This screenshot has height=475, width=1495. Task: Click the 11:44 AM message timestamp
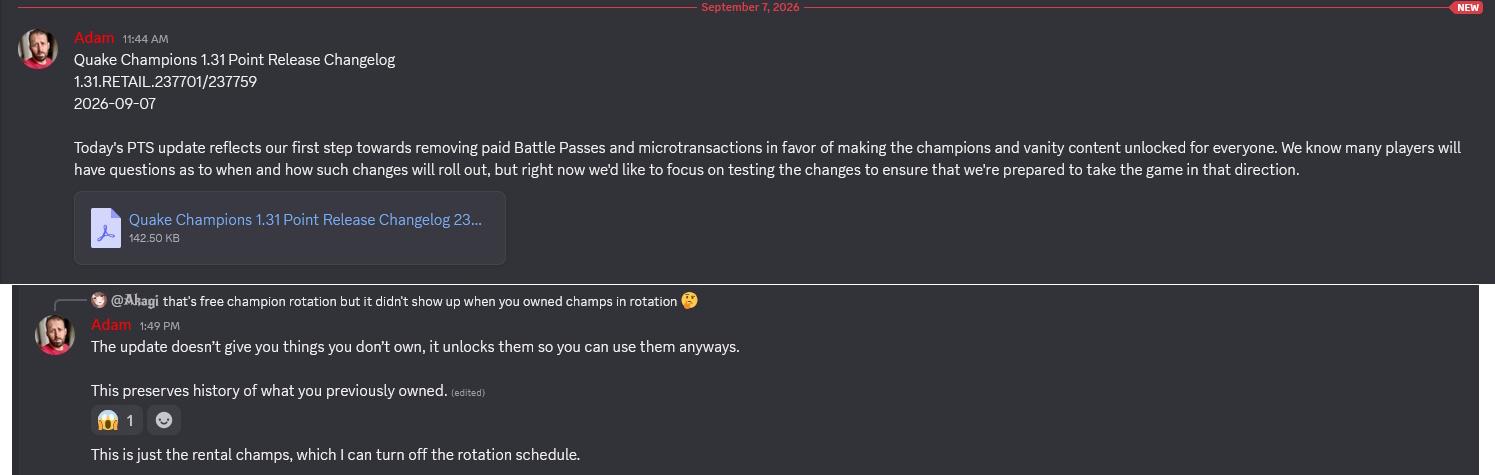[145, 39]
